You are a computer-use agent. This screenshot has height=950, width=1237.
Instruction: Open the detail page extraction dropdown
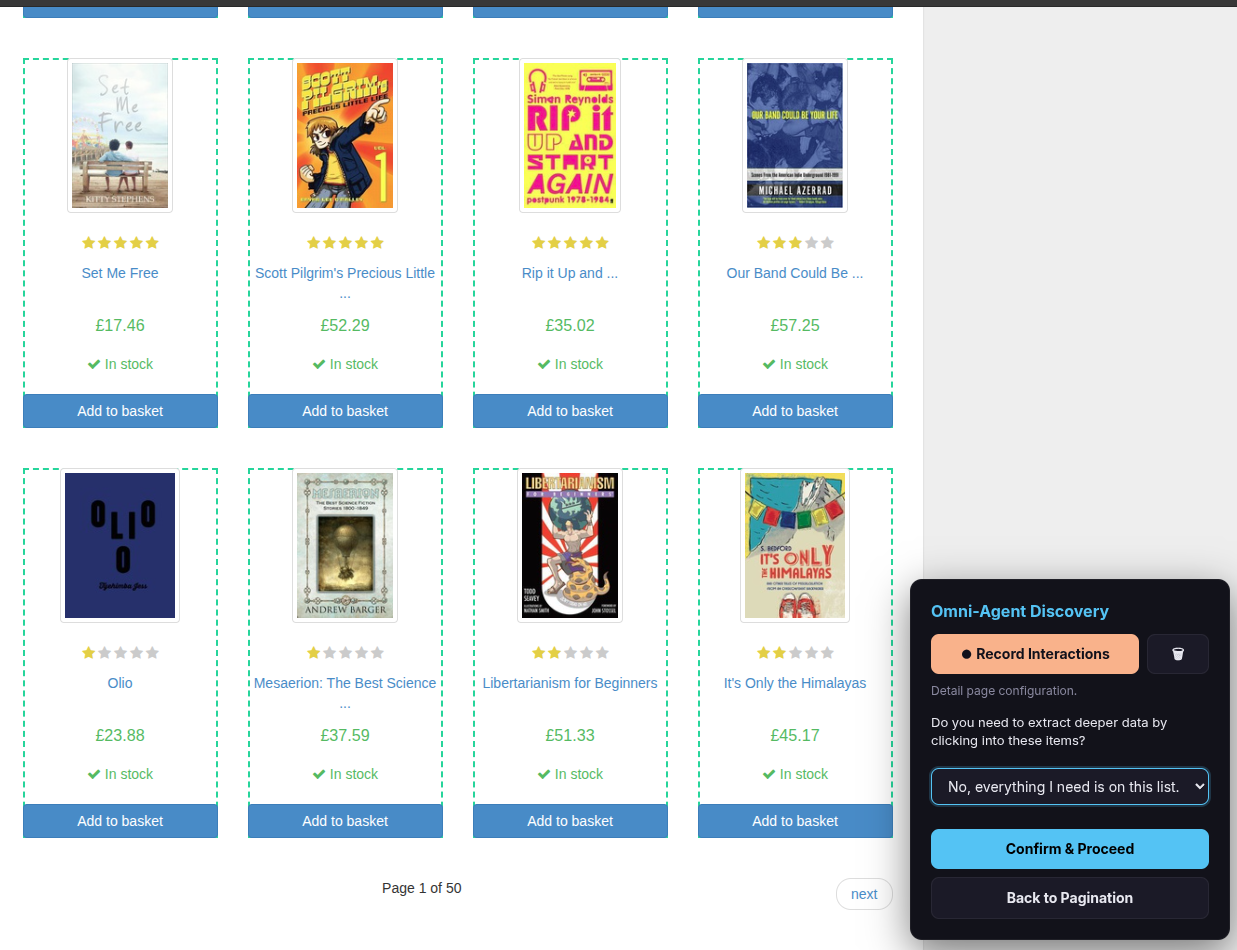pos(1070,787)
